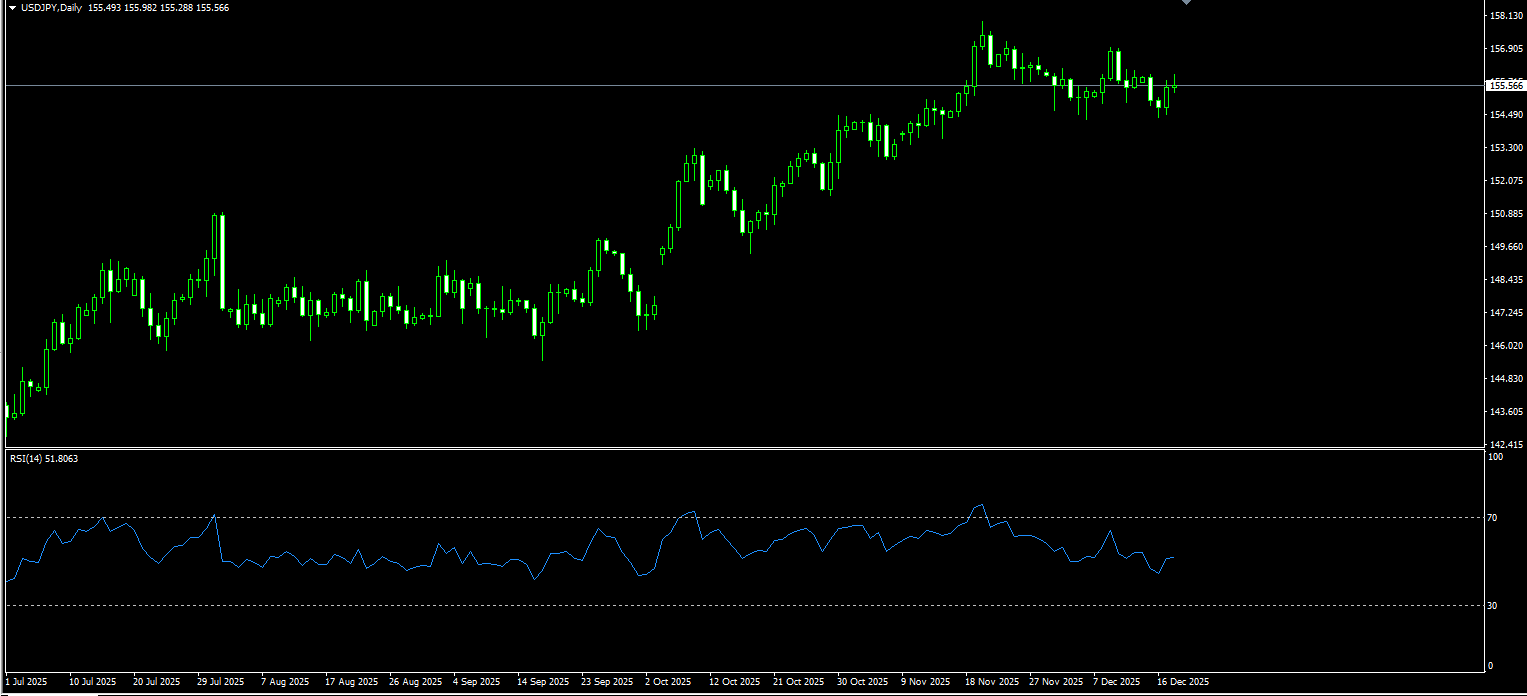Click the dropdown triangle beside USDJPY,Daily

point(12,8)
